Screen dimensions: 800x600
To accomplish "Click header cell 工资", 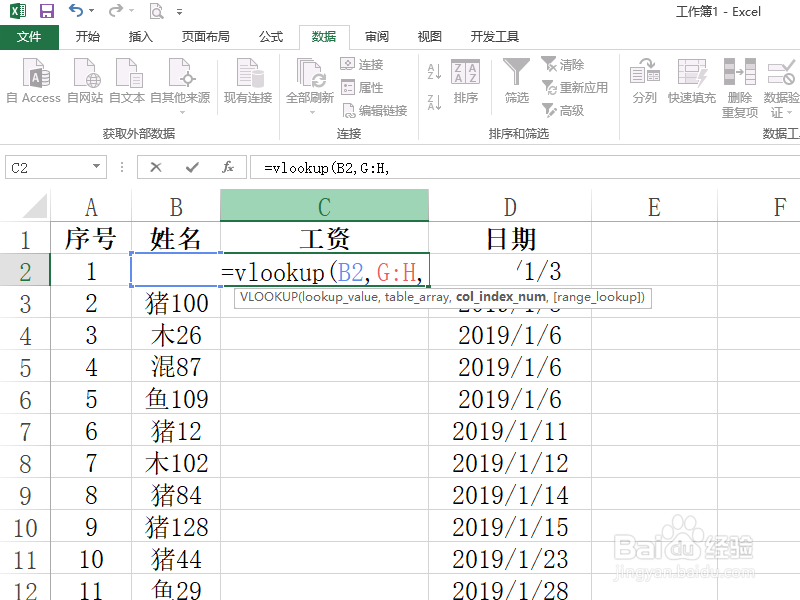I will click(x=324, y=238).
